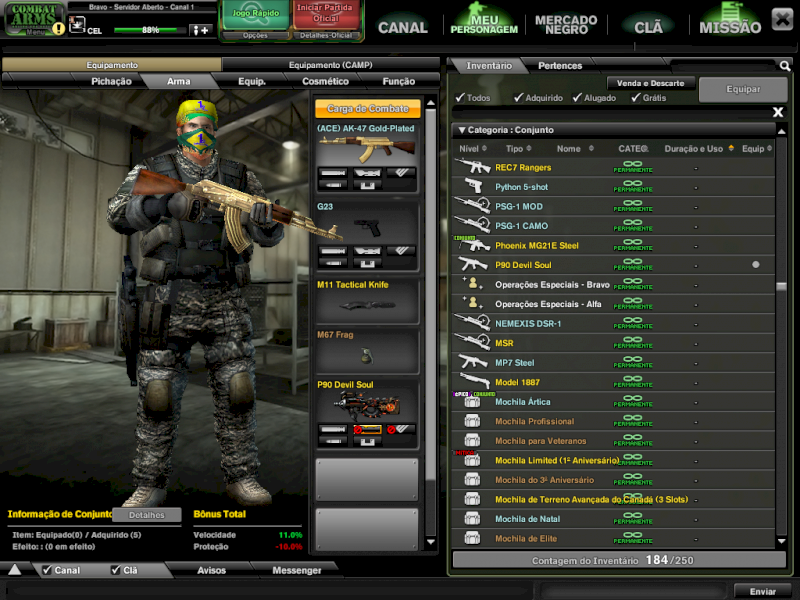Viewport: 800px width, 600px height.
Task: Switch to the Cosmético tab
Action: (325, 81)
